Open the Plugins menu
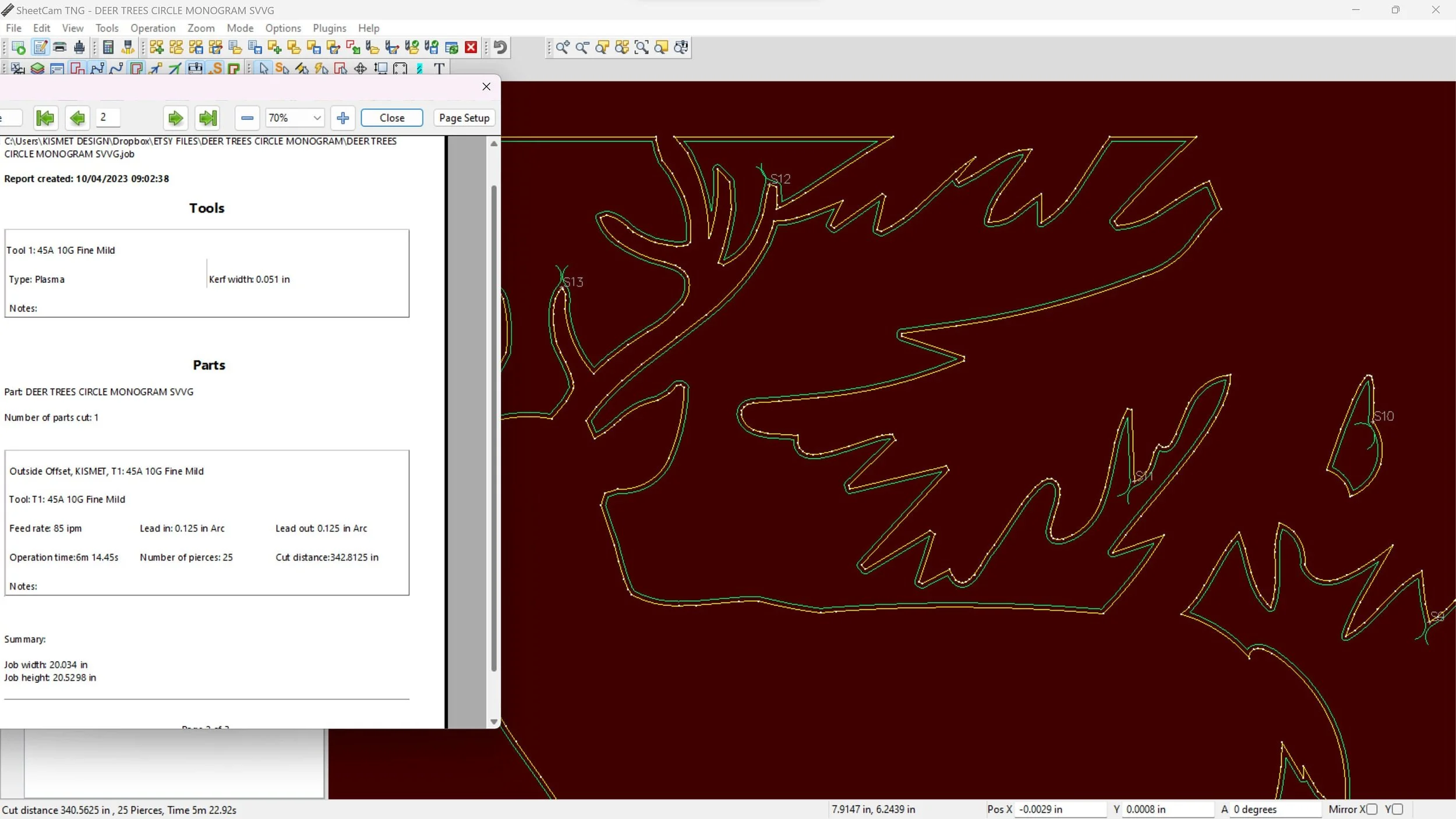The width and height of the screenshot is (1456, 819). [330, 28]
